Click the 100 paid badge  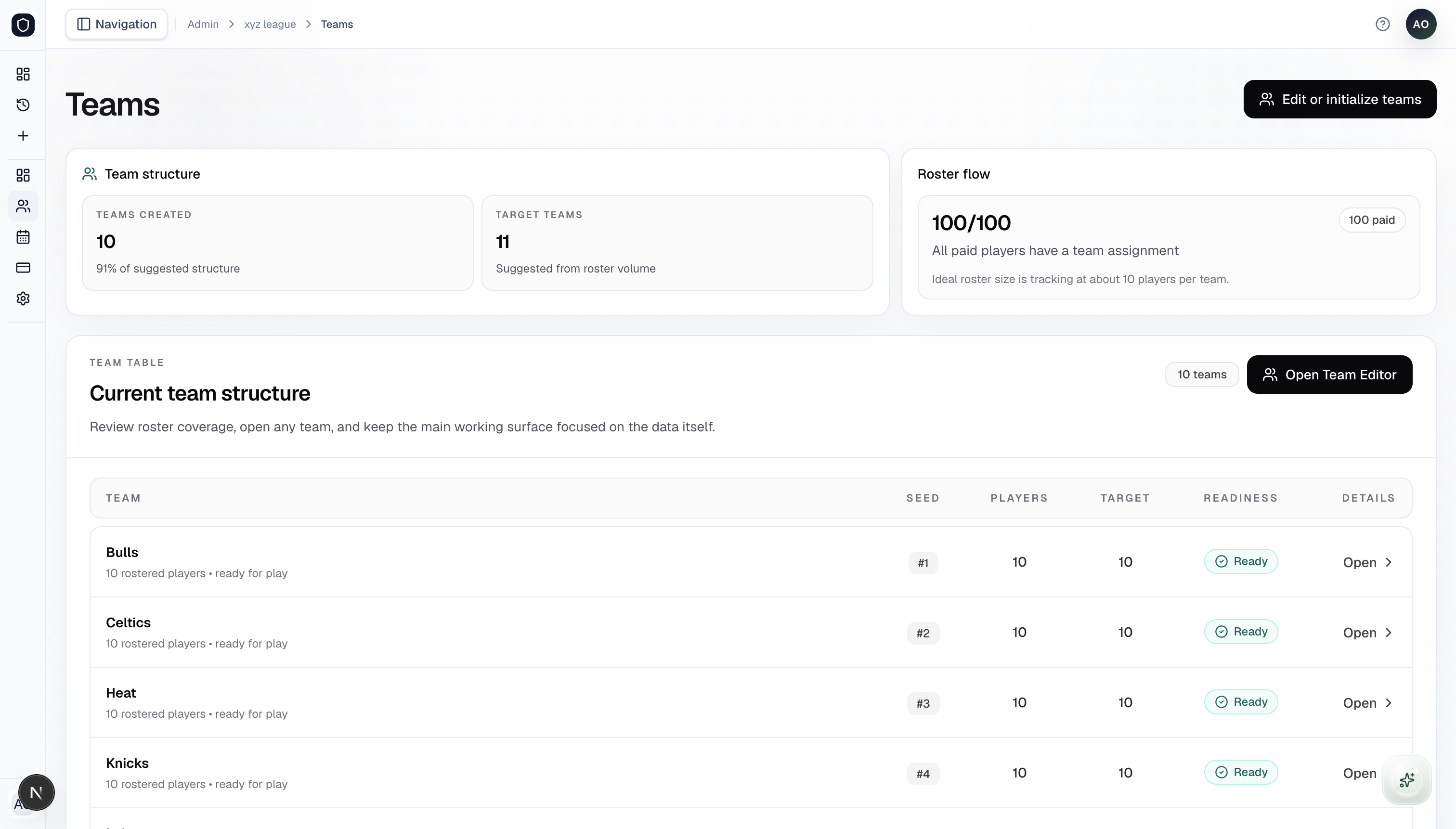click(x=1371, y=220)
